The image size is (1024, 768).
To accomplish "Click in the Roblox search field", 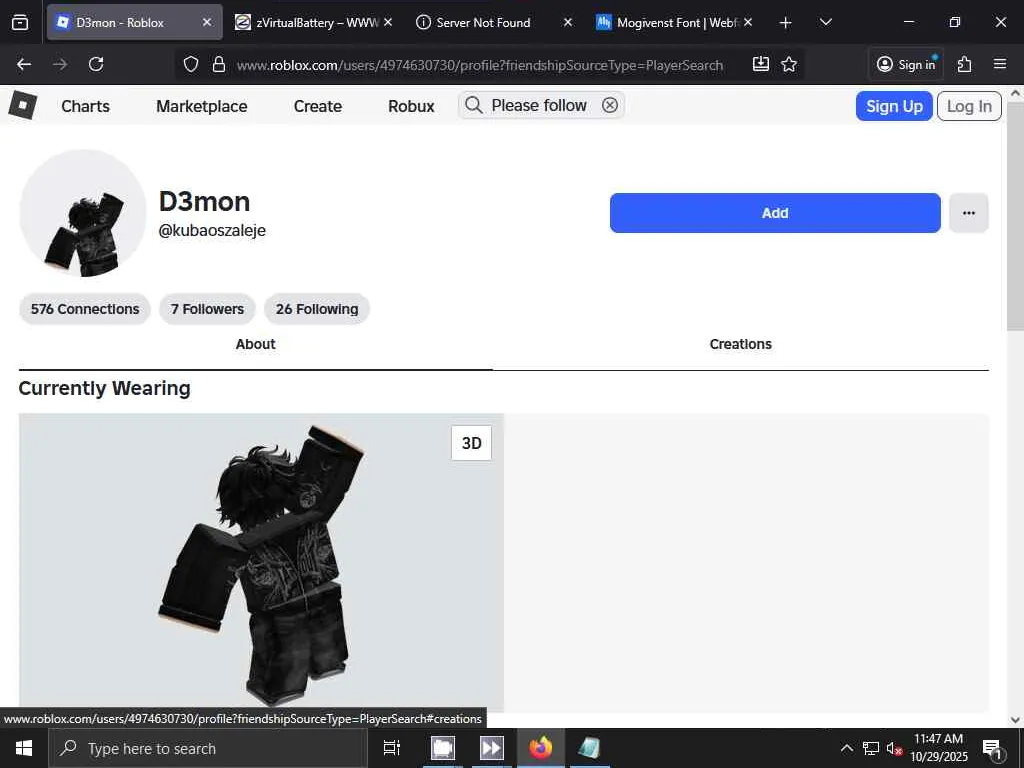I will [539, 105].
